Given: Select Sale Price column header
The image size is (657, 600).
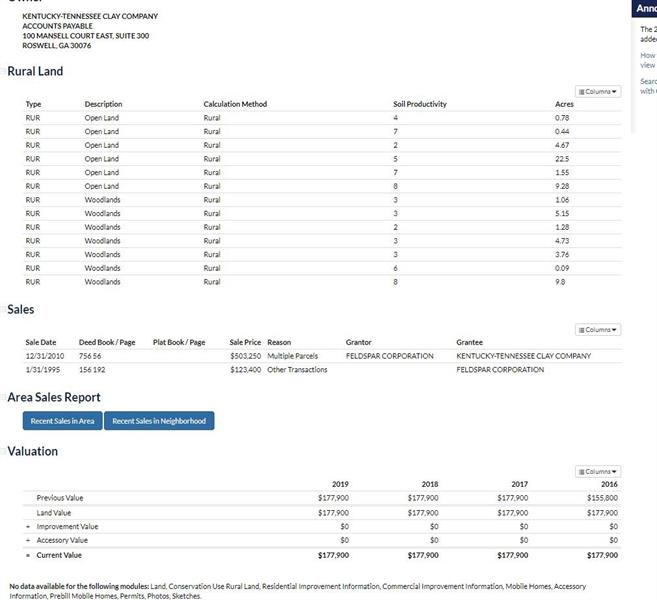Looking at the screenshot, I should click(245, 342).
